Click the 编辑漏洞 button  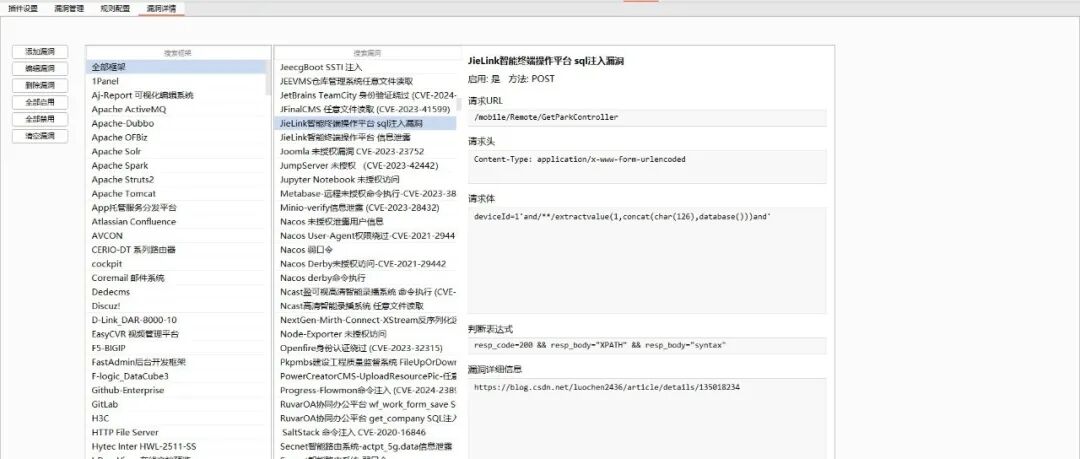point(41,69)
